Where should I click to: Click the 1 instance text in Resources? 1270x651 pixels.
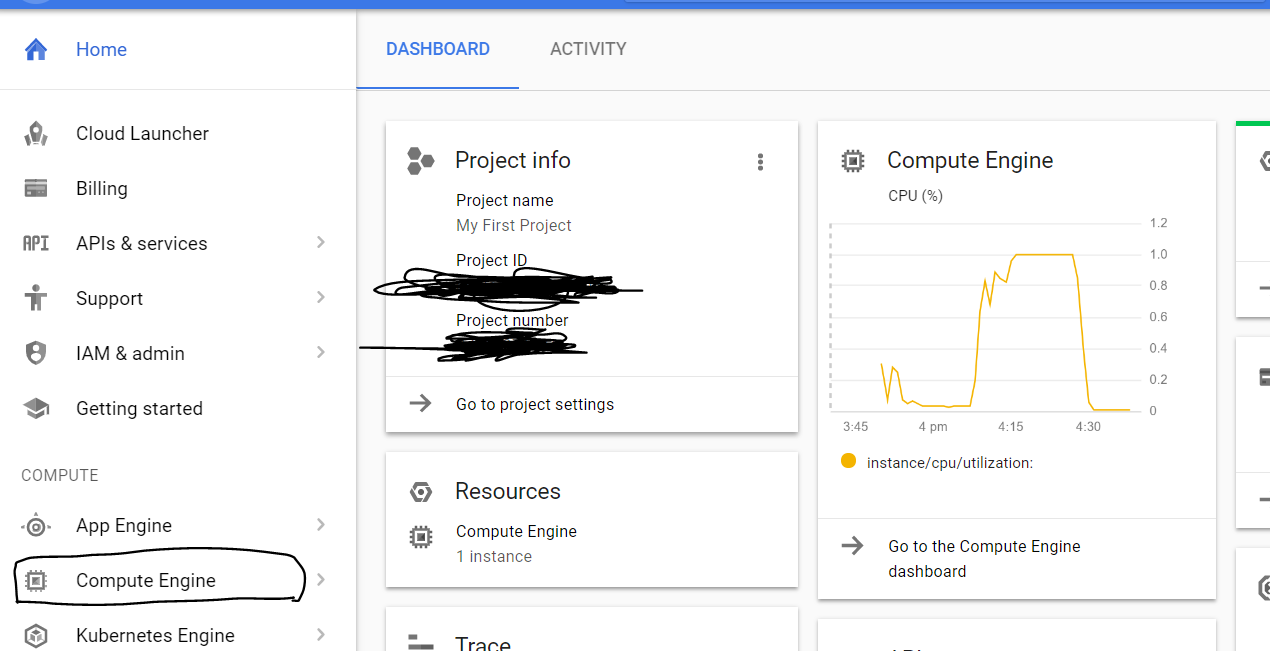(494, 556)
